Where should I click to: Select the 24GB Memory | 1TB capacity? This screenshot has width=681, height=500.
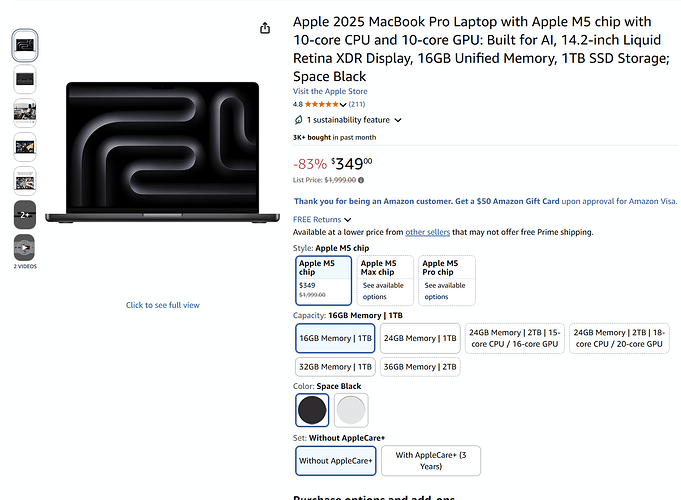[x=420, y=338]
